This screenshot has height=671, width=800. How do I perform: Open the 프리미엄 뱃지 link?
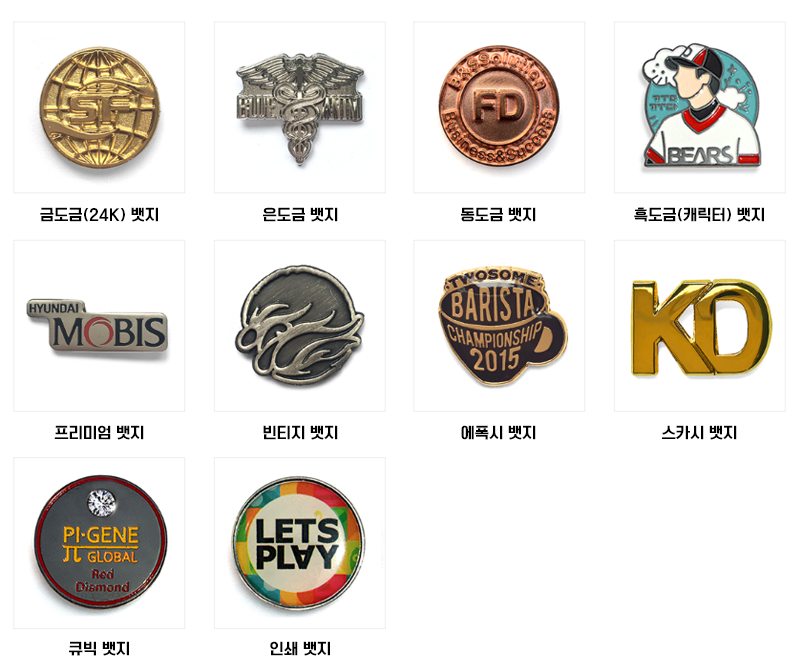coord(99,433)
